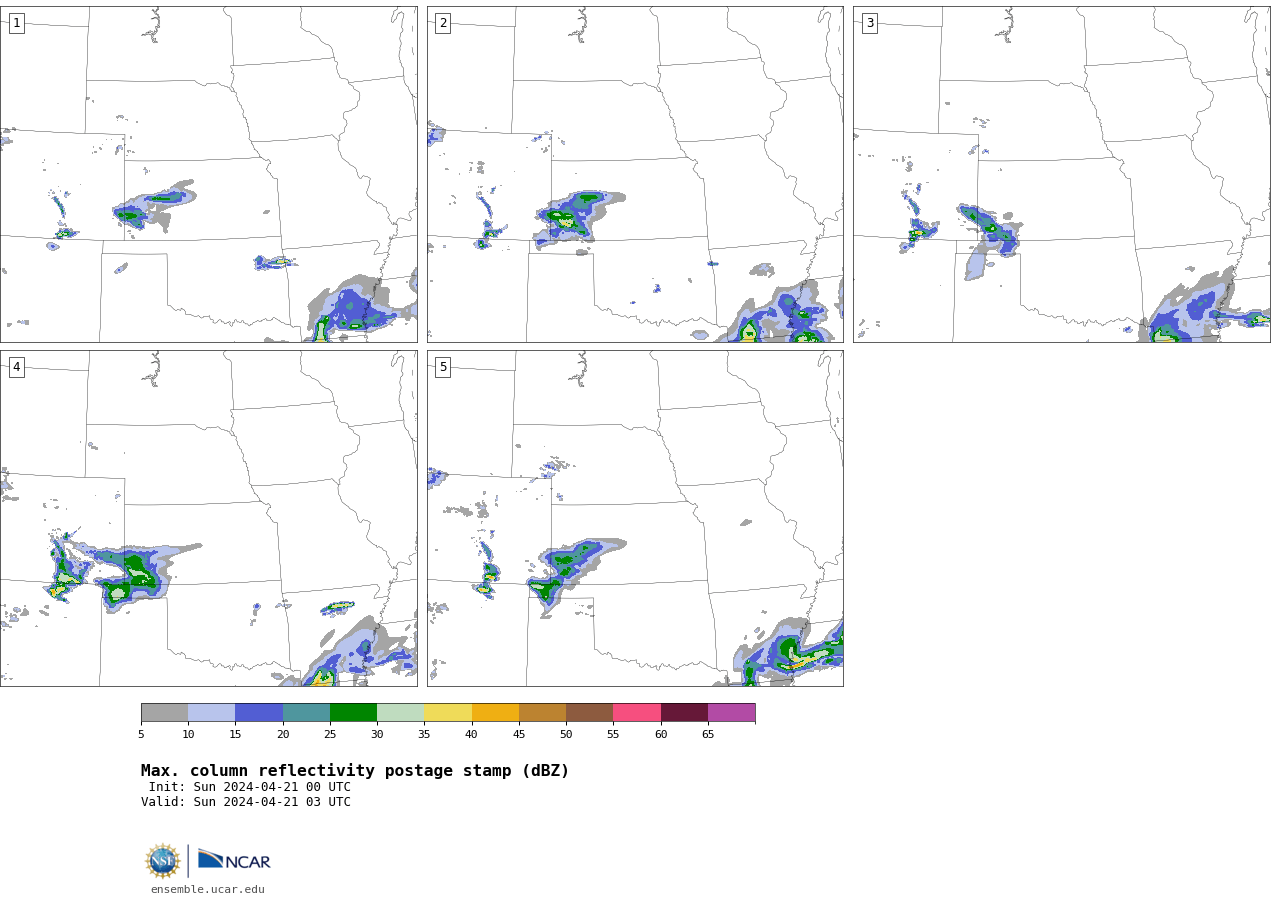Click the 'Init: Sun 2024-04-21 00 UTC' line
Viewport: 1280px width, 901px height.
(250, 787)
